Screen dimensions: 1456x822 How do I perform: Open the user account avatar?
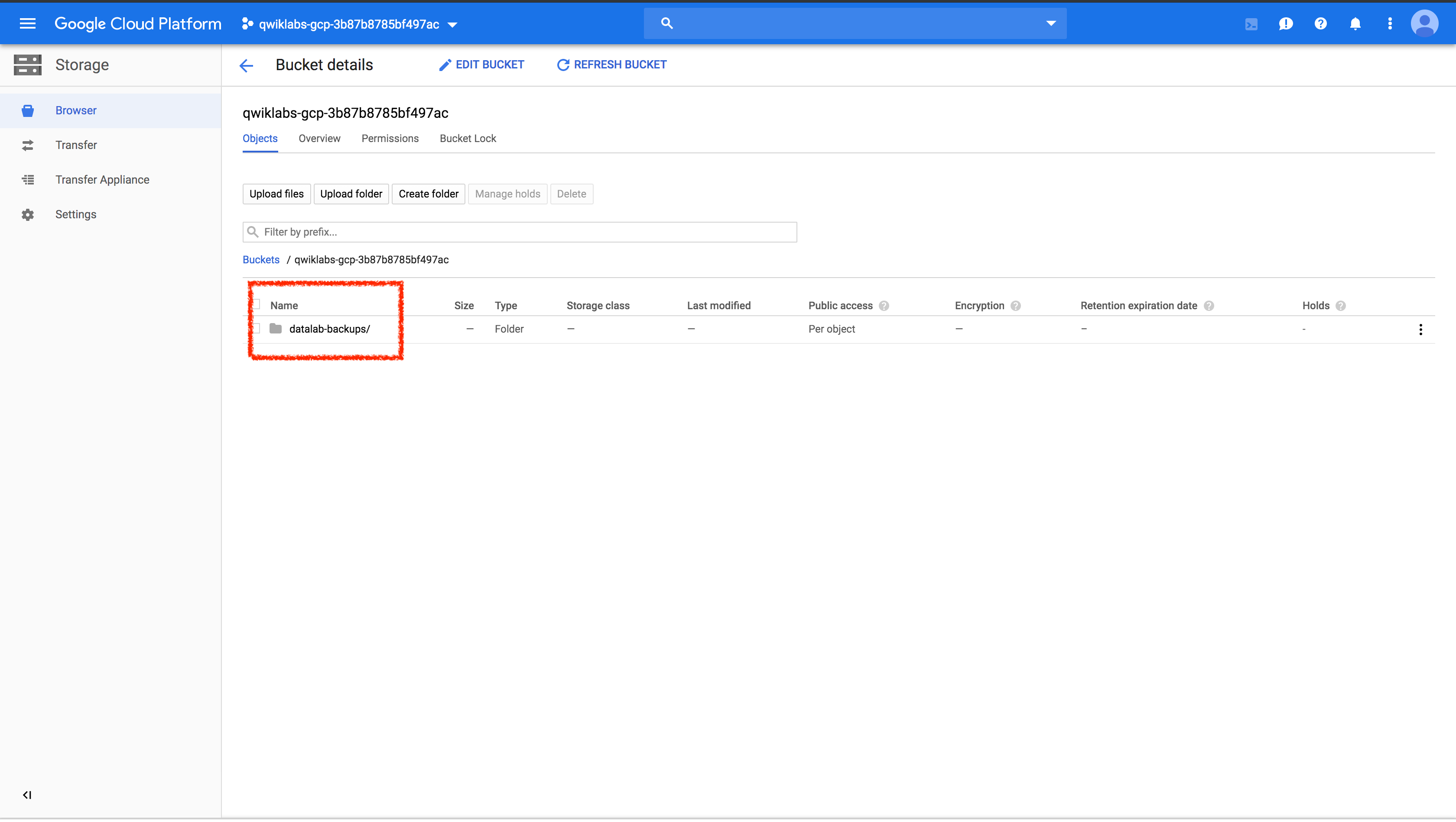pyautogui.click(x=1424, y=24)
